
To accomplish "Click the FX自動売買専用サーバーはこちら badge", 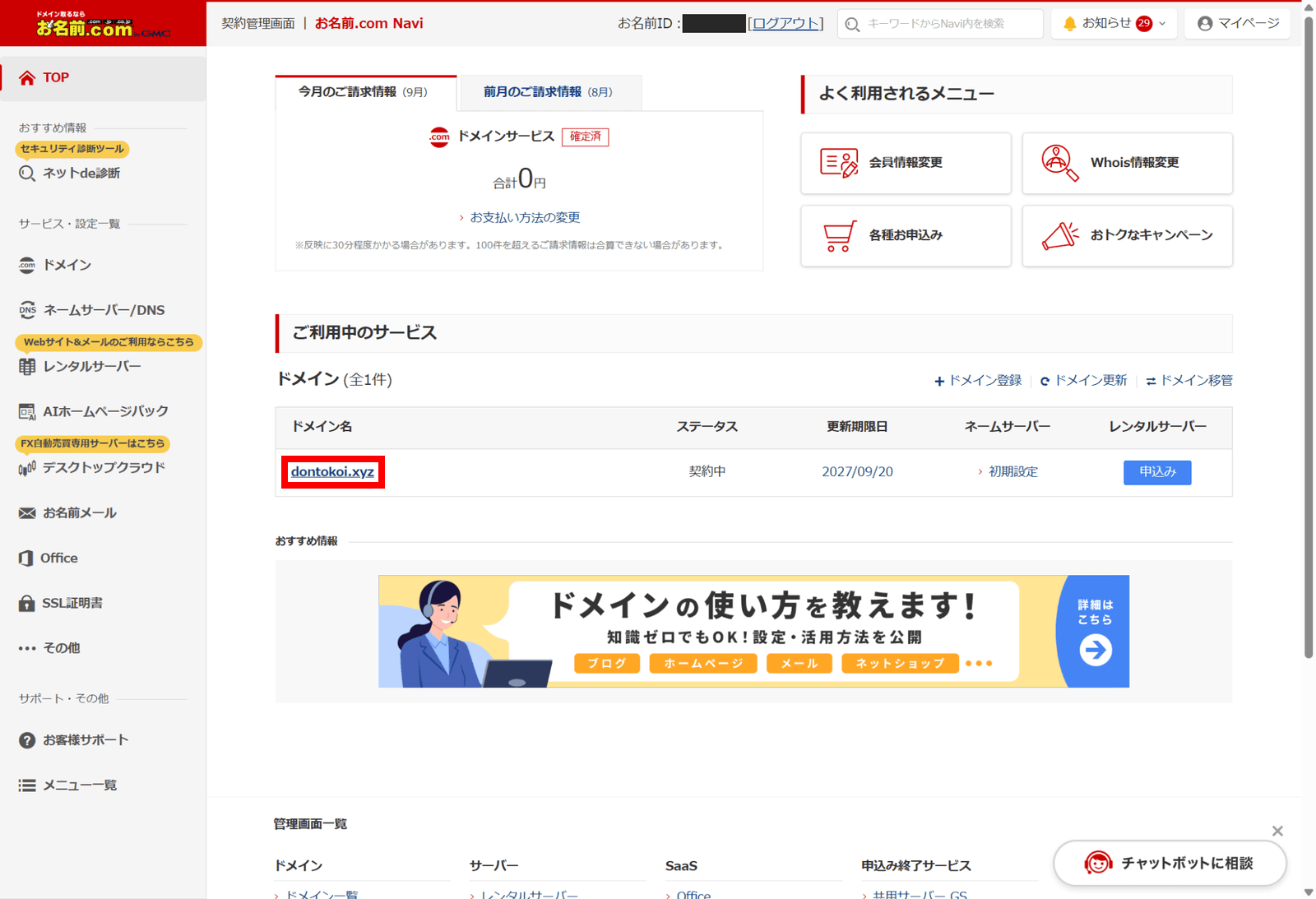I will [x=92, y=443].
